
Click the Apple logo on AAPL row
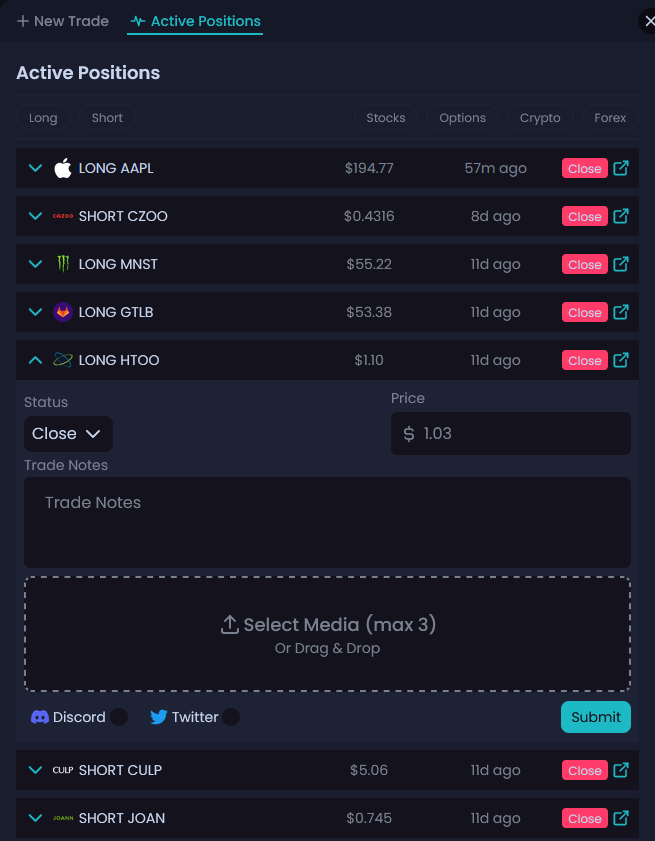[x=63, y=168]
